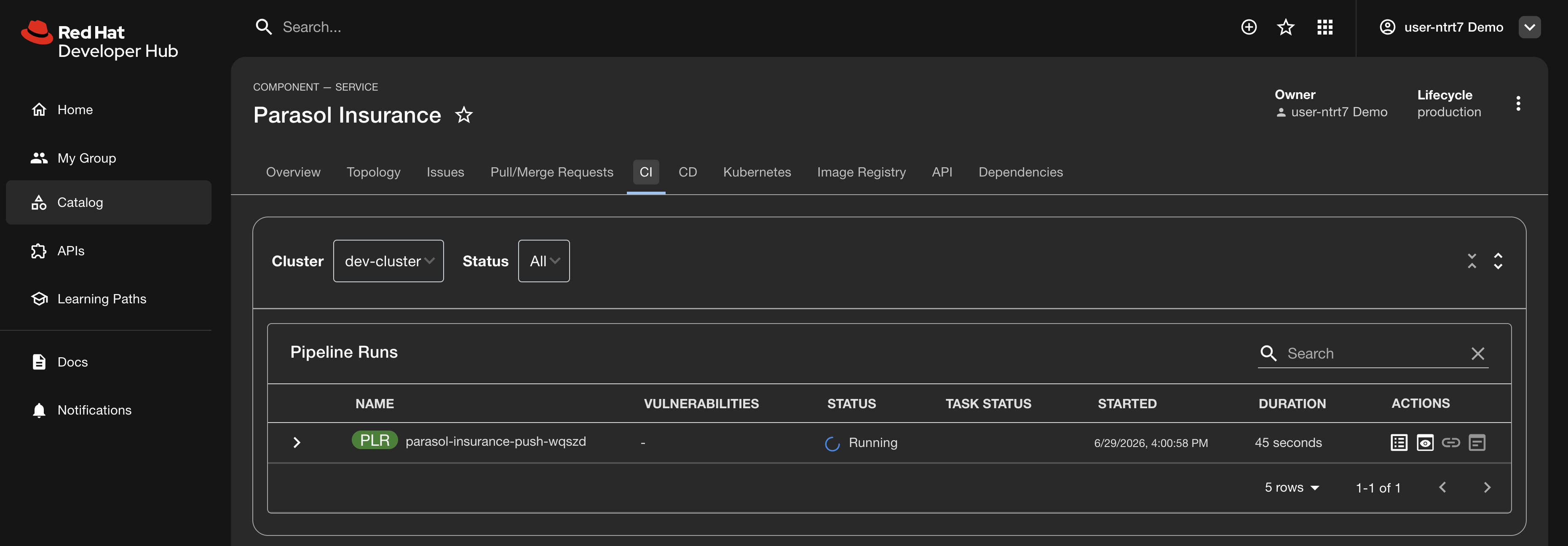
Task: Sort by the NAME column header
Action: click(x=375, y=404)
